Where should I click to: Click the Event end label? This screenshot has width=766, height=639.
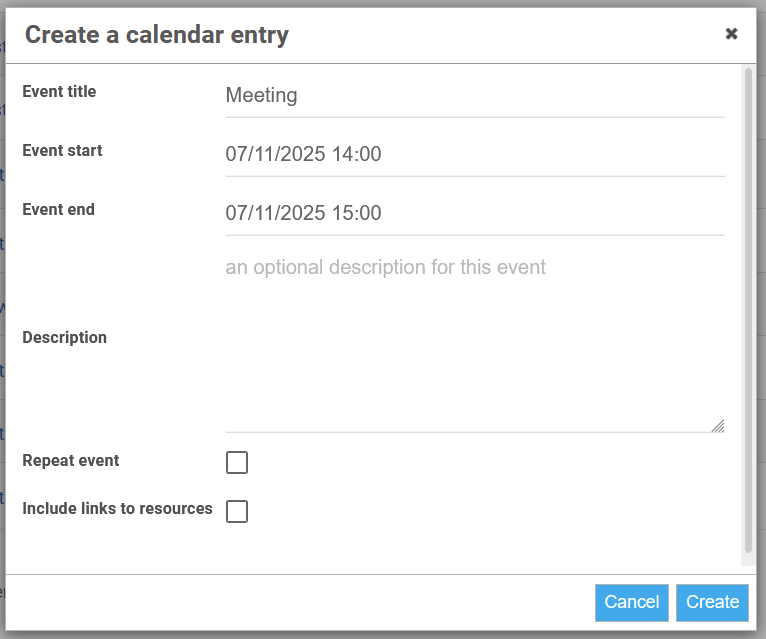(59, 210)
